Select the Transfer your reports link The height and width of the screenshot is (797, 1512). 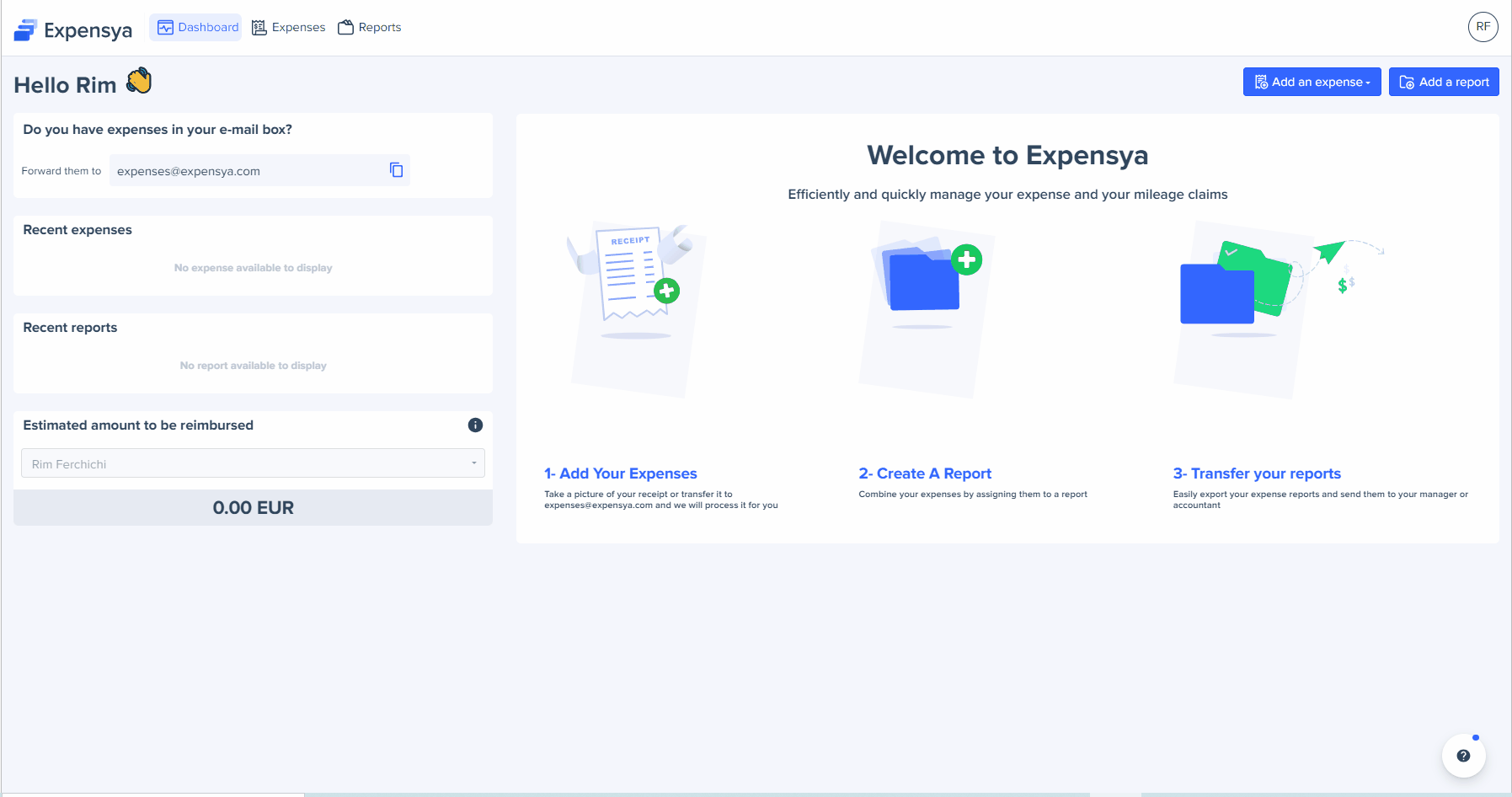(x=1257, y=473)
